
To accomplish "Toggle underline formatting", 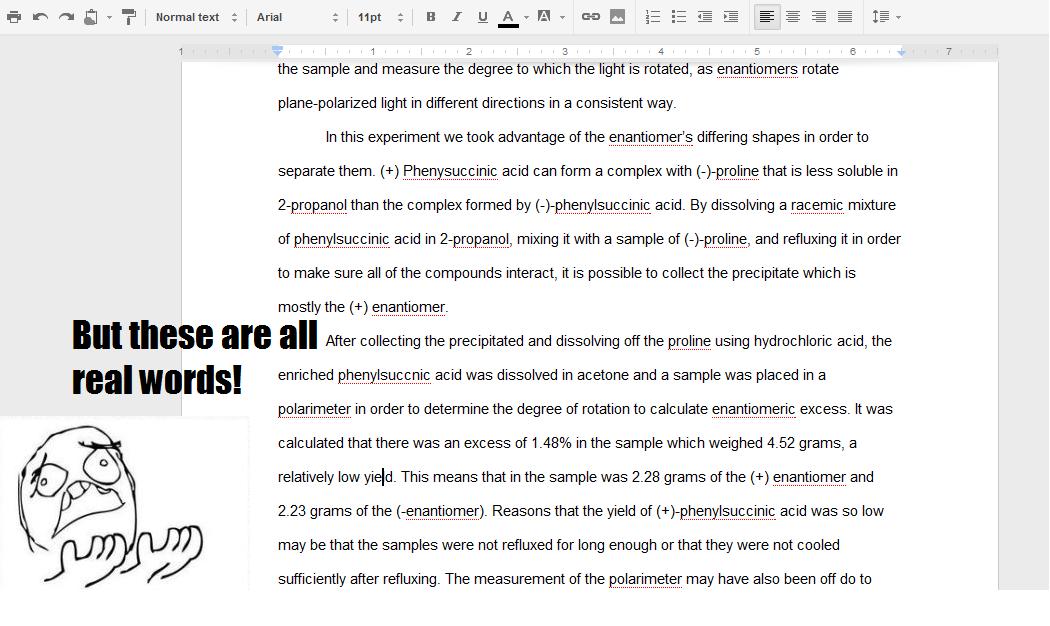I will coord(483,17).
